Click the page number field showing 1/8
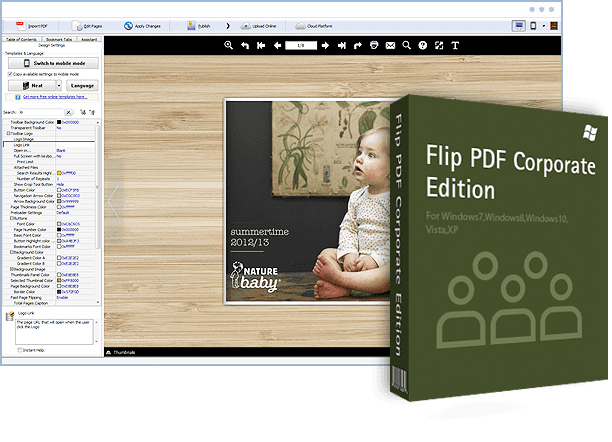 point(301,45)
